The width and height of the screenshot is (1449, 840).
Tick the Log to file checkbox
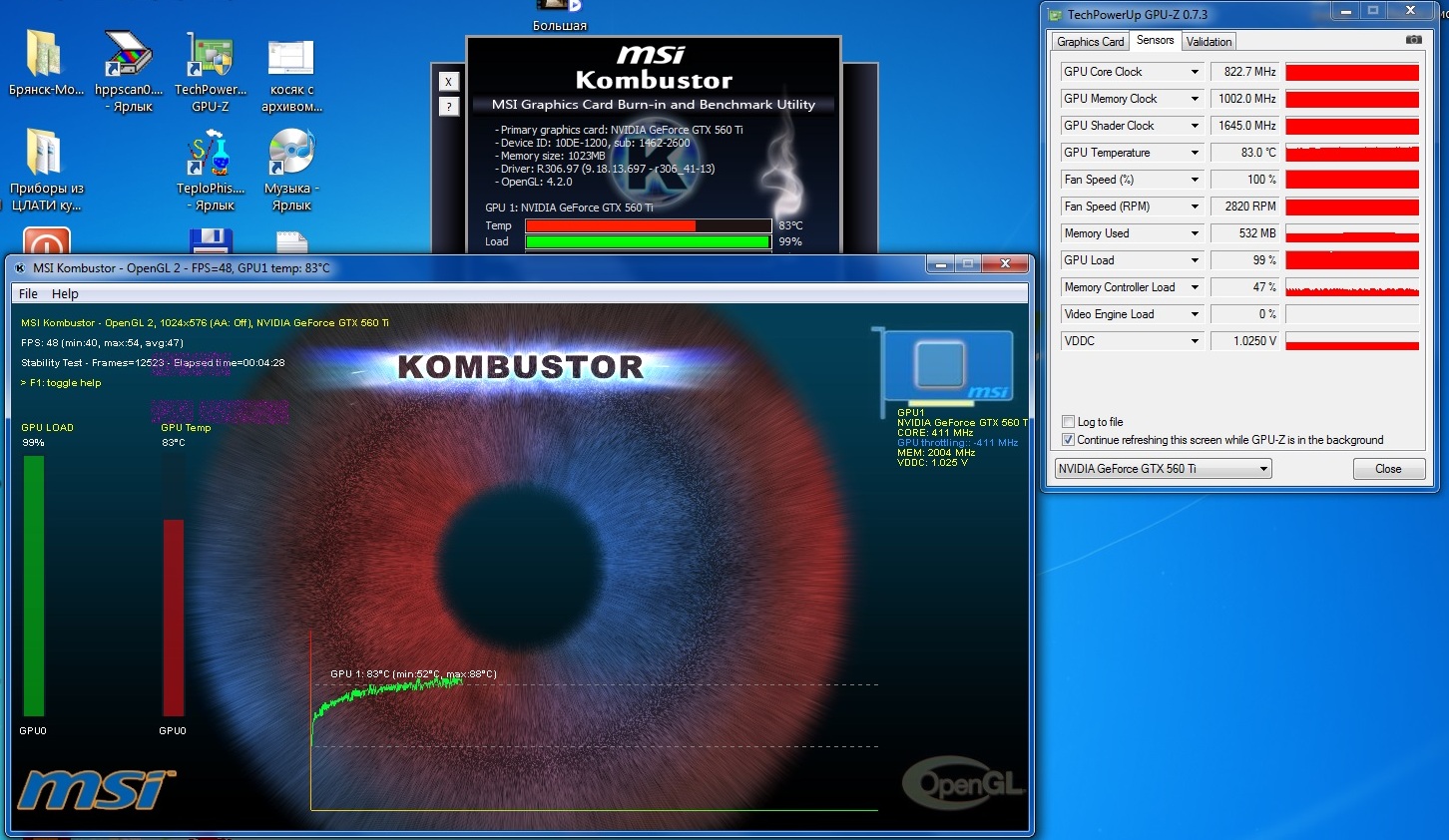tap(1069, 422)
